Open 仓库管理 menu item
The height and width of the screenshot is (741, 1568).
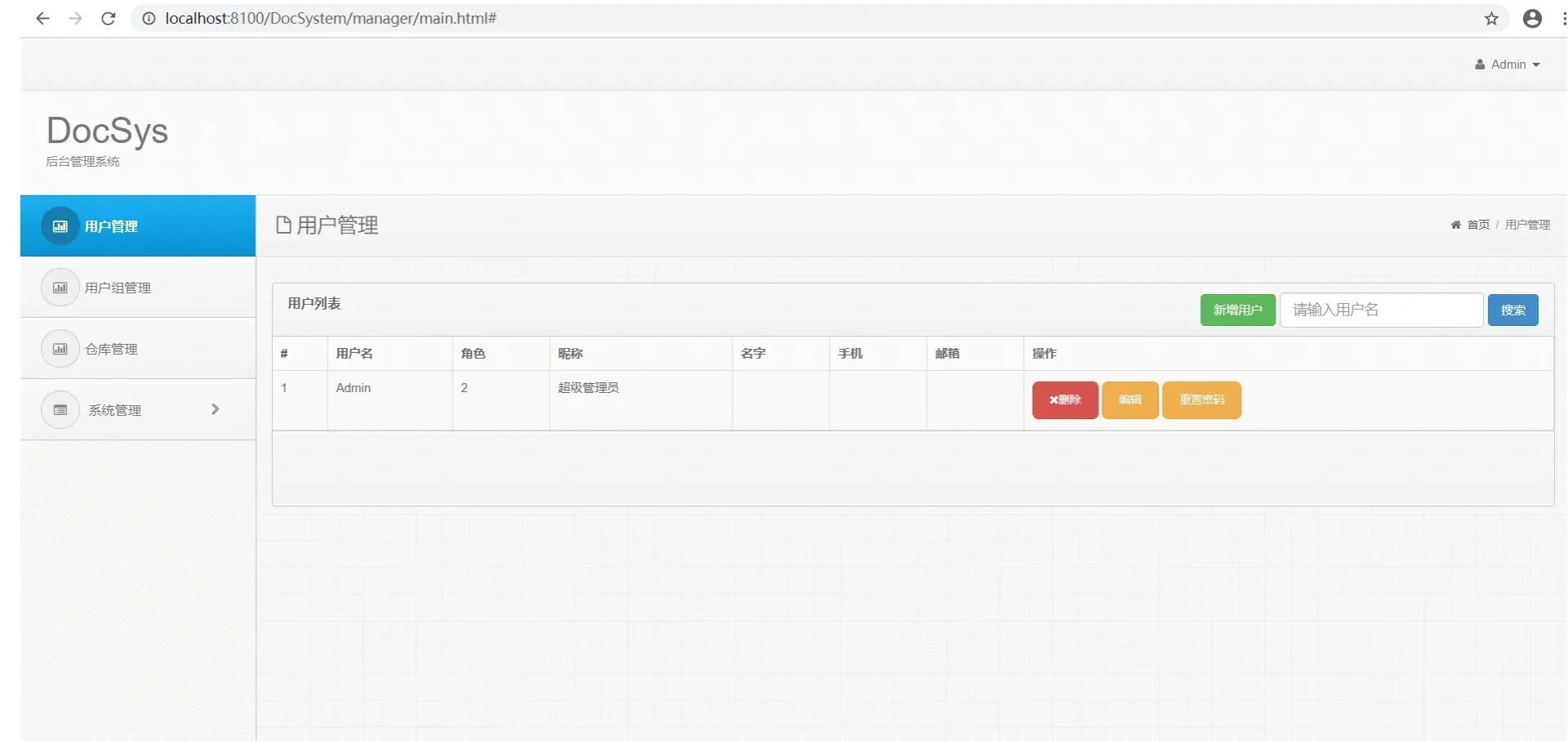pyautogui.click(x=111, y=349)
